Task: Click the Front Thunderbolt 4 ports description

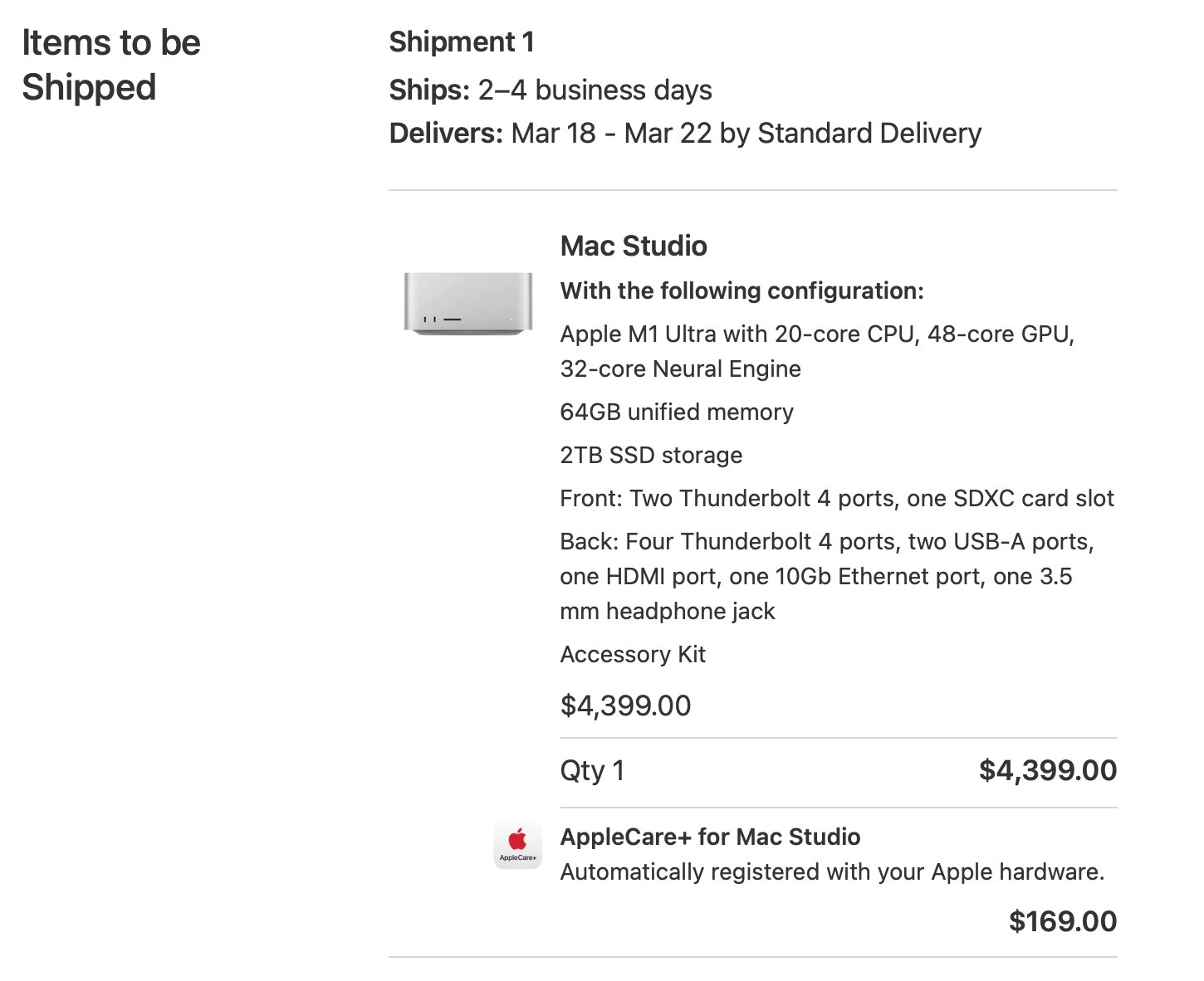Action: tap(837, 498)
